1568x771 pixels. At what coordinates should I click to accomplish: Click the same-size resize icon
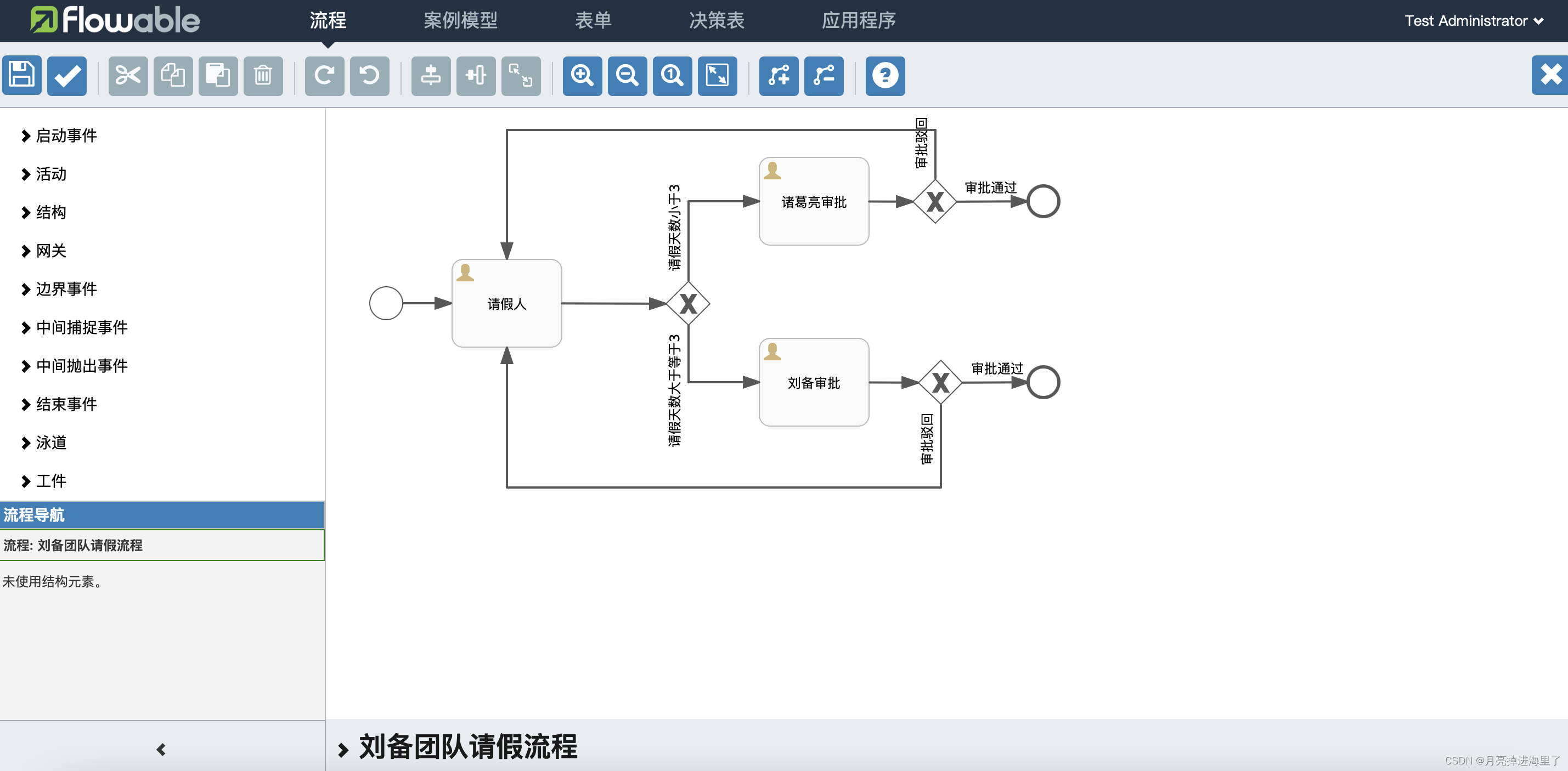click(x=521, y=76)
